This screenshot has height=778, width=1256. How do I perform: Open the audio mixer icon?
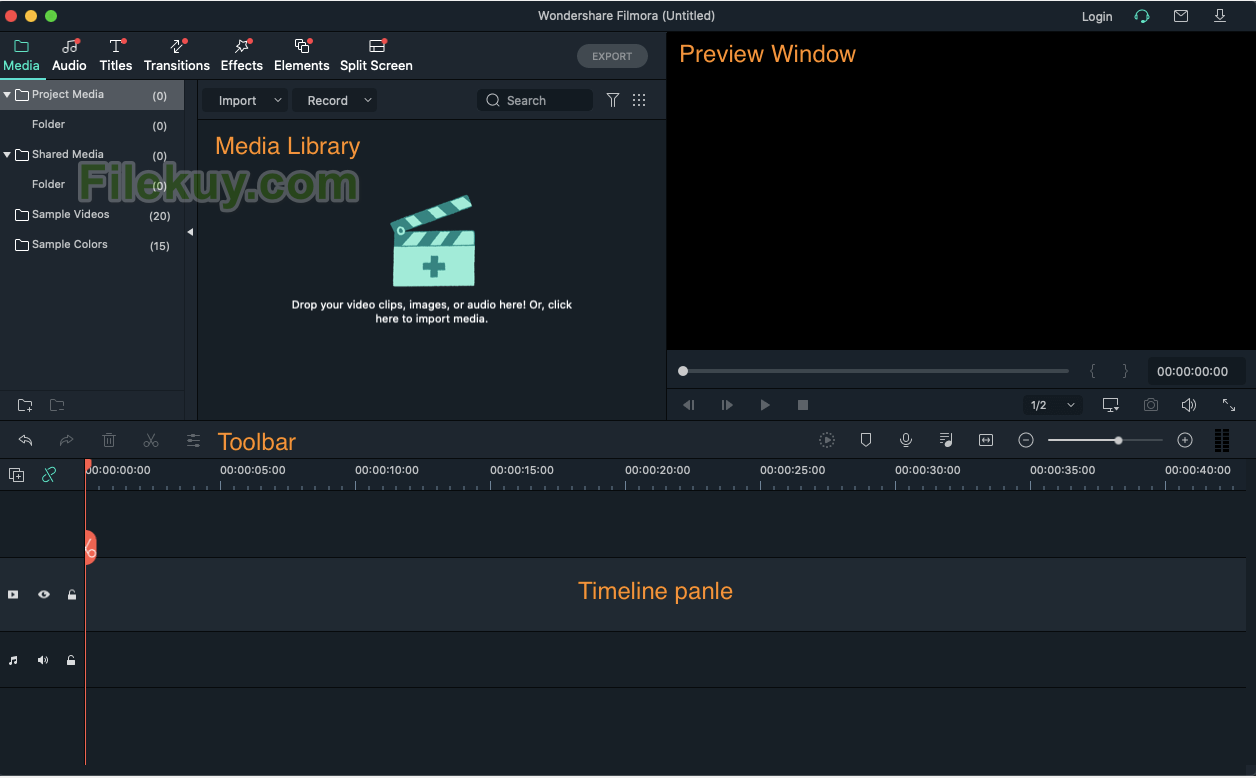pyautogui.click(x=946, y=440)
